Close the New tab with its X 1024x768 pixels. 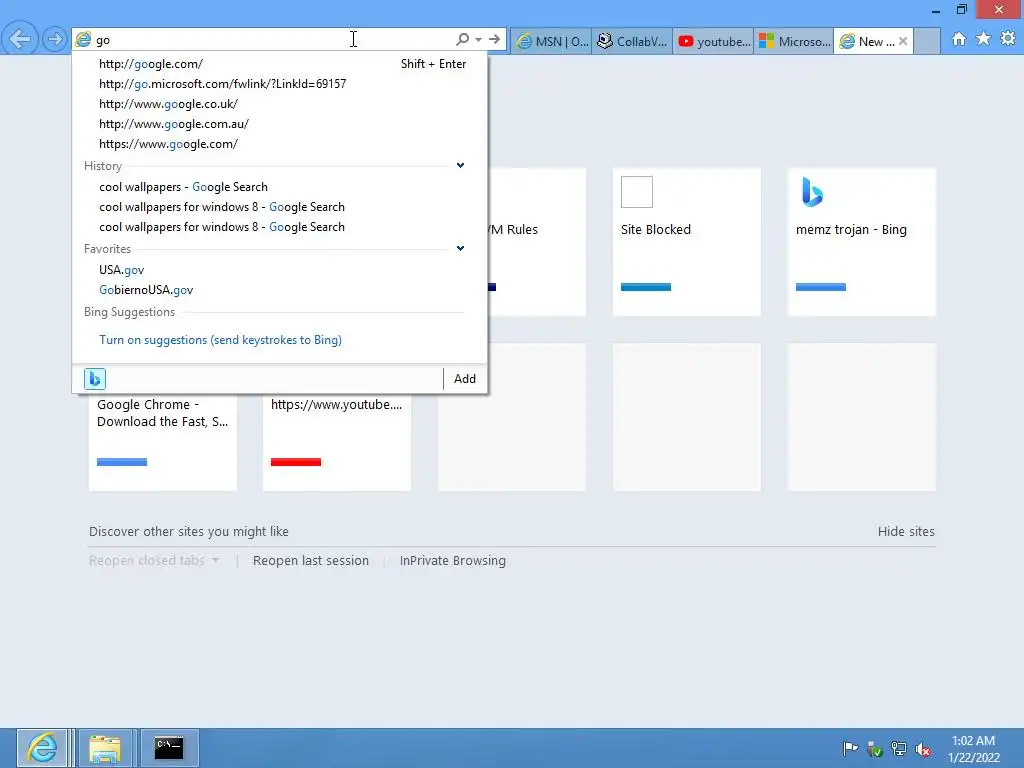[903, 41]
